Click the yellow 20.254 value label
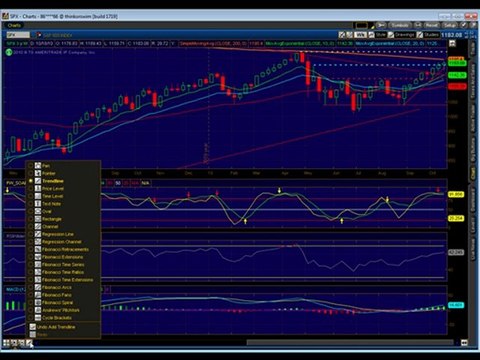Screen dimensions: 480x360 pos(456,218)
